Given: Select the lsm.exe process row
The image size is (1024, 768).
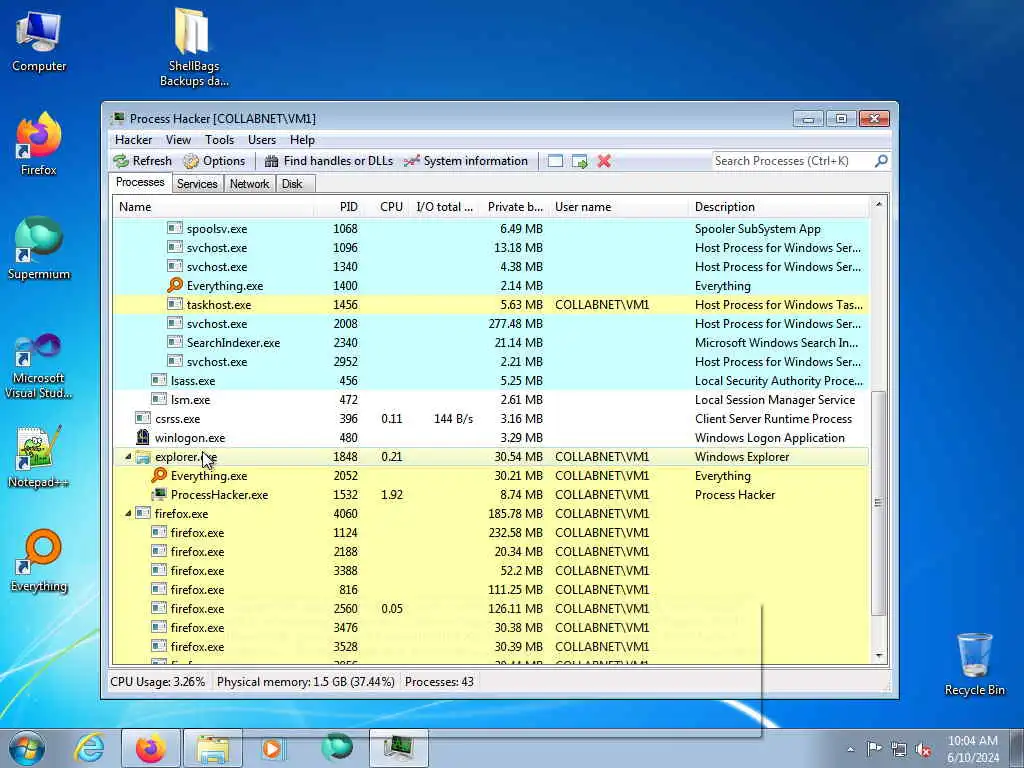Looking at the screenshot, I should pyautogui.click(x=490, y=399).
